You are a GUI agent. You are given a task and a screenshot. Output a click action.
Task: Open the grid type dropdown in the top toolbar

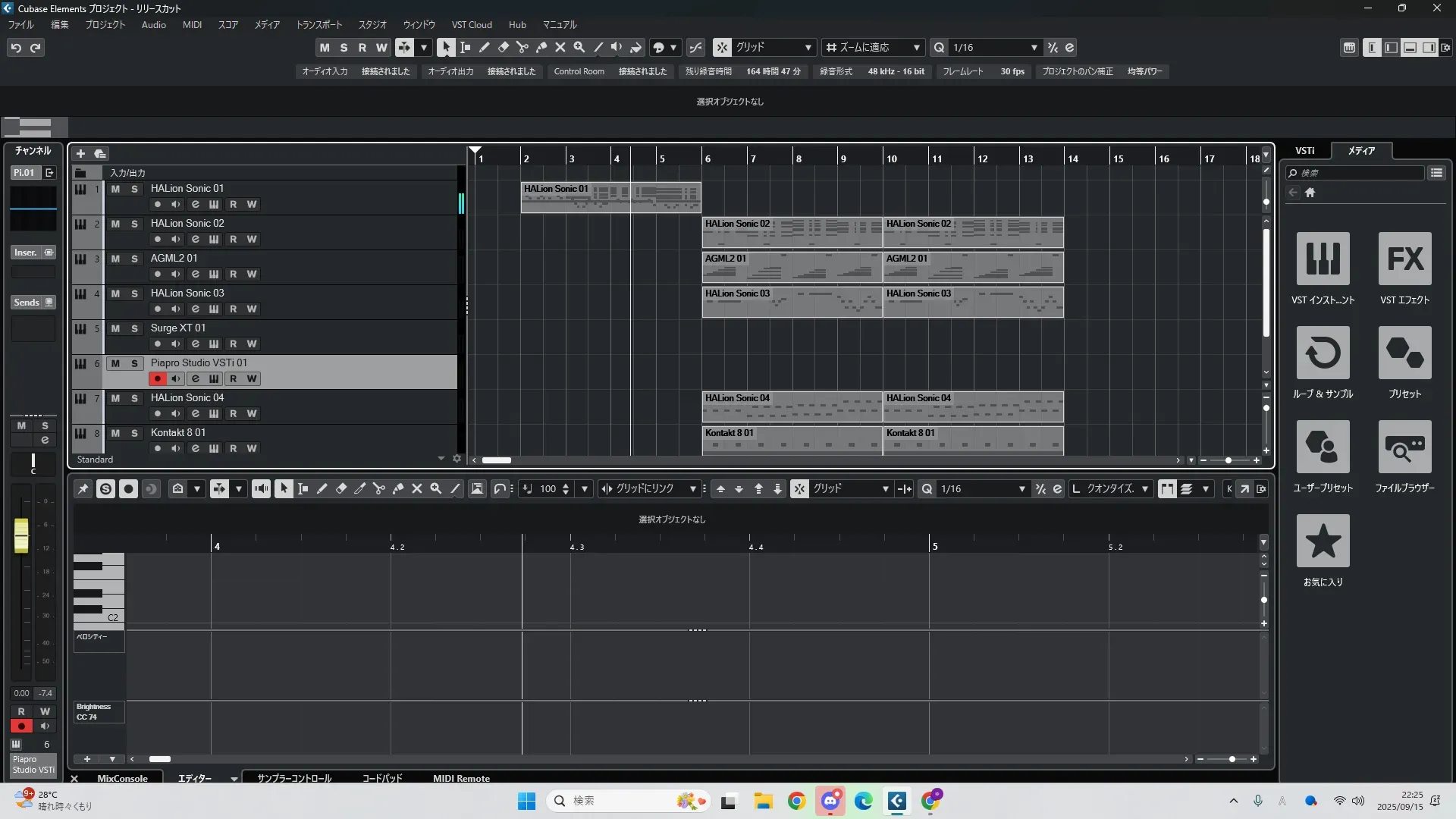coord(808,48)
